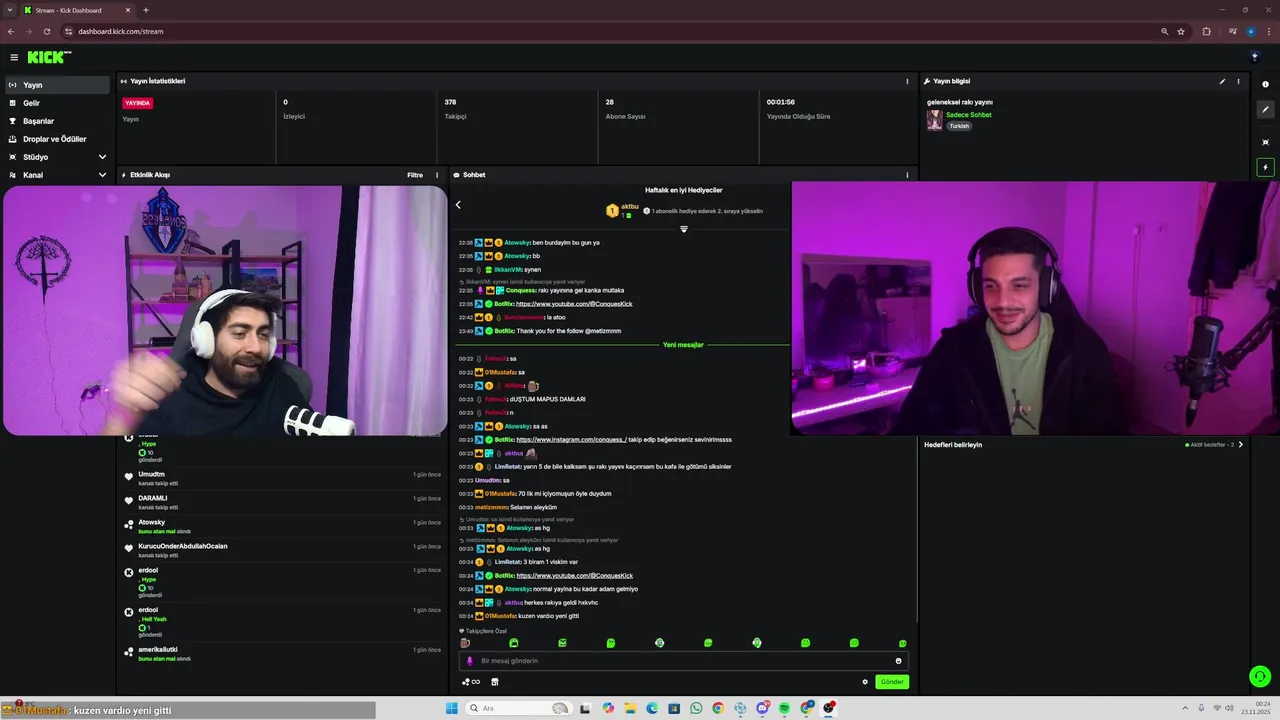Open a new Chrome tab
1280x720 pixels.
(146, 10)
